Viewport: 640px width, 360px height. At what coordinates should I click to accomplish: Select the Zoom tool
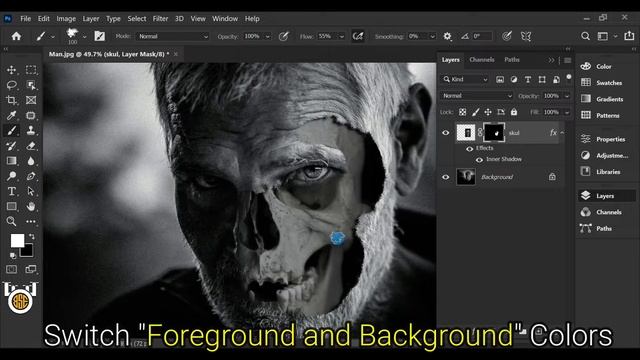(x=11, y=221)
